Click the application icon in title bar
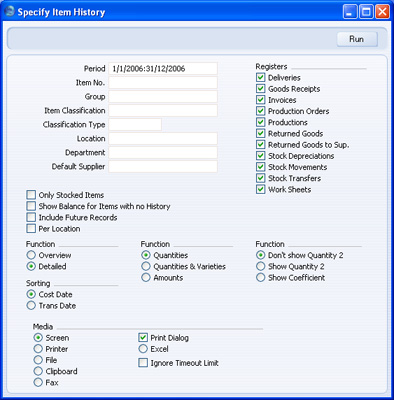 (x=9, y=12)
